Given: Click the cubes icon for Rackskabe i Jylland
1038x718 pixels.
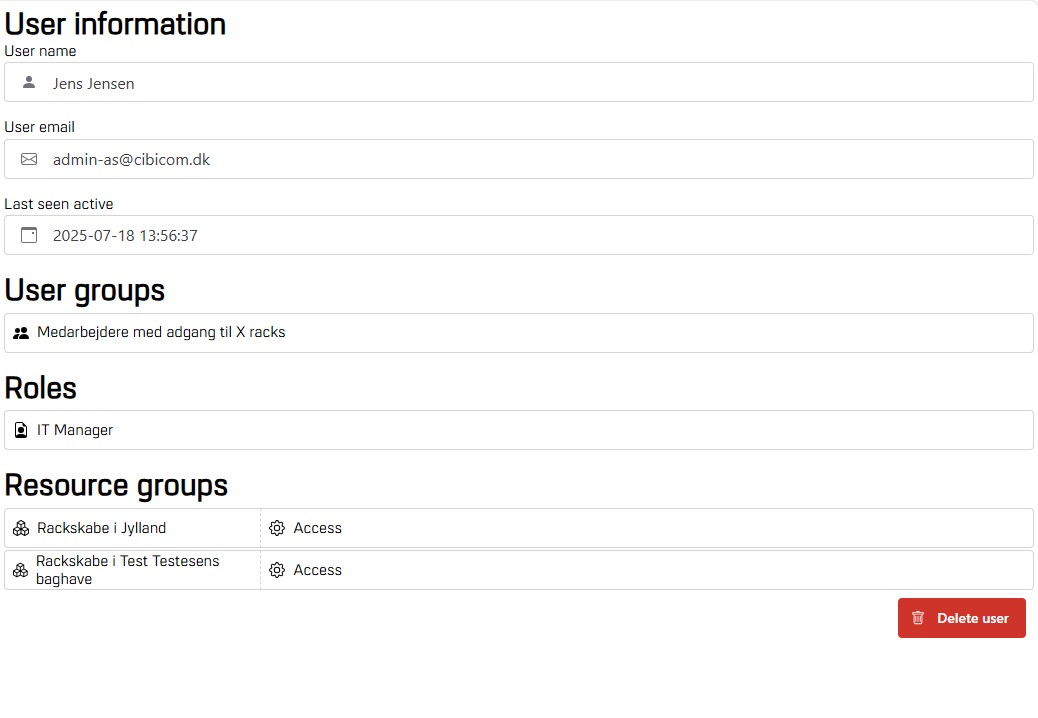Looking at the screenshot, I should [x=21, y=528].
